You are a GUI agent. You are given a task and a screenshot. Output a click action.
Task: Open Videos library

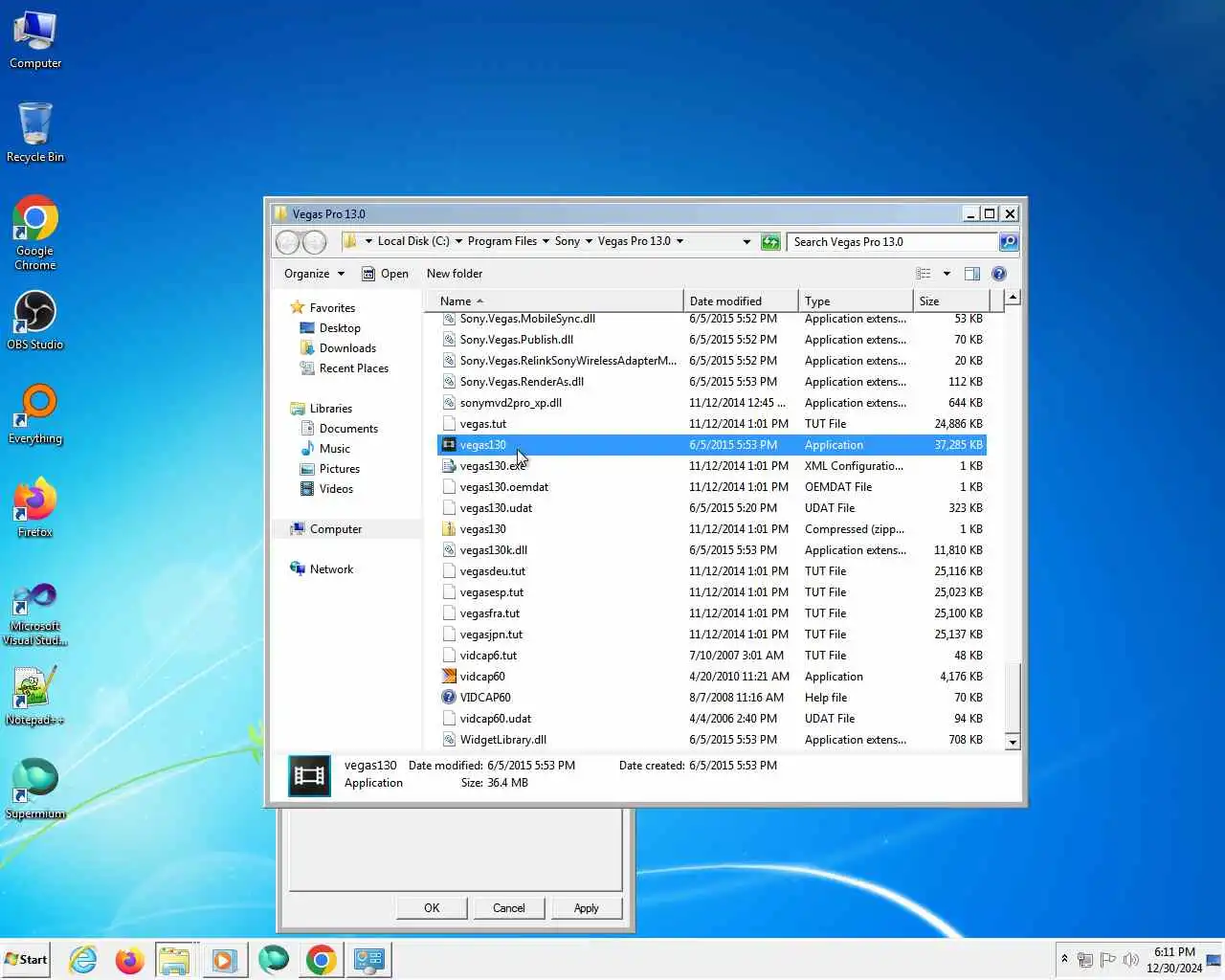pos(336,489)
